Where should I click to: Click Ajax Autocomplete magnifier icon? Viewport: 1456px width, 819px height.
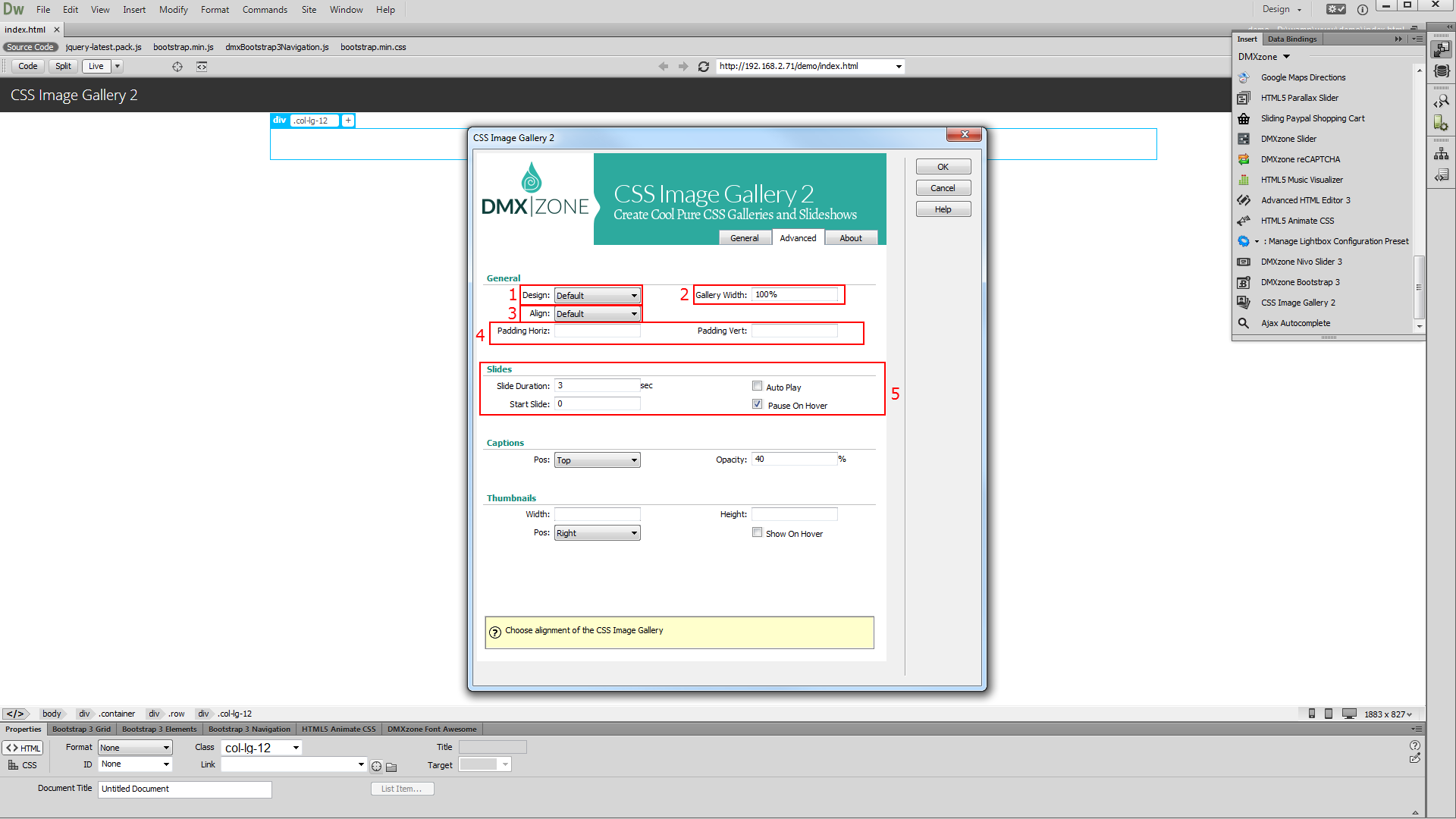pos(1244,323)
